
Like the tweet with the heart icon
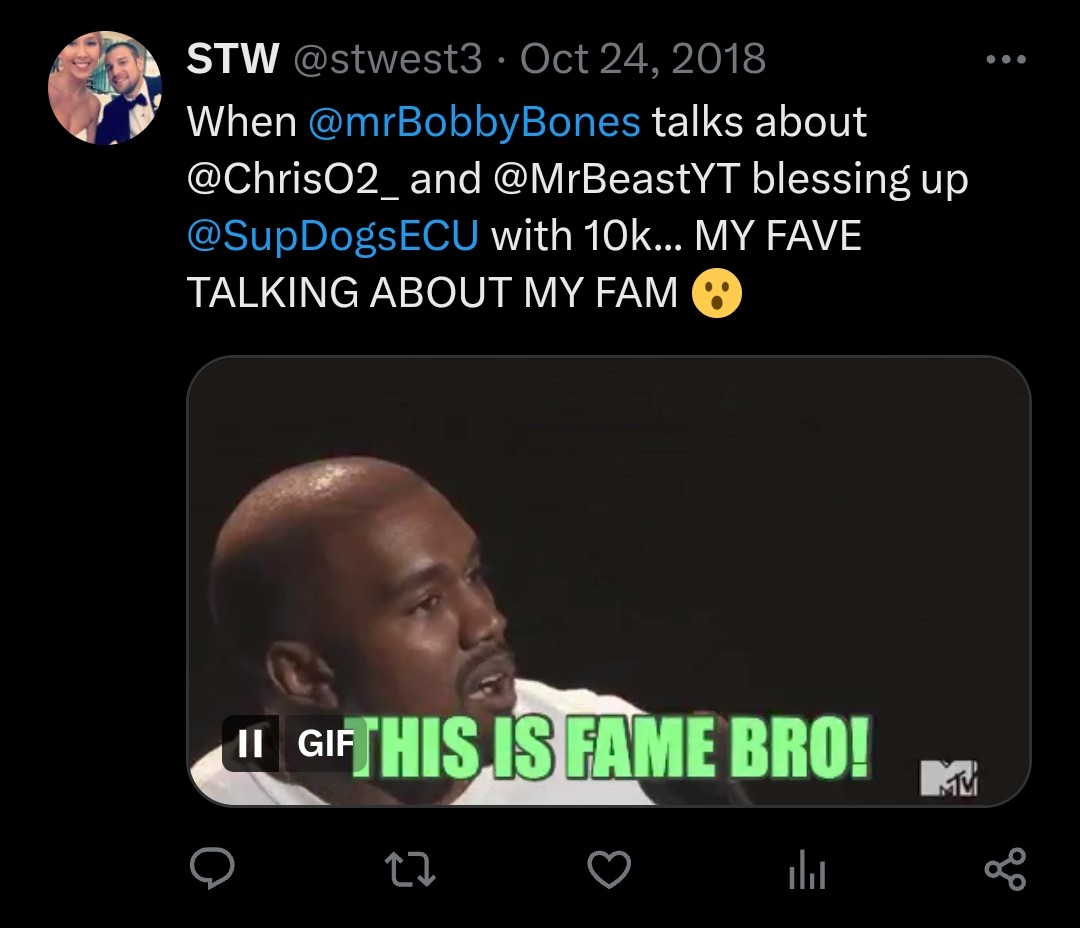tap(609, 869)
